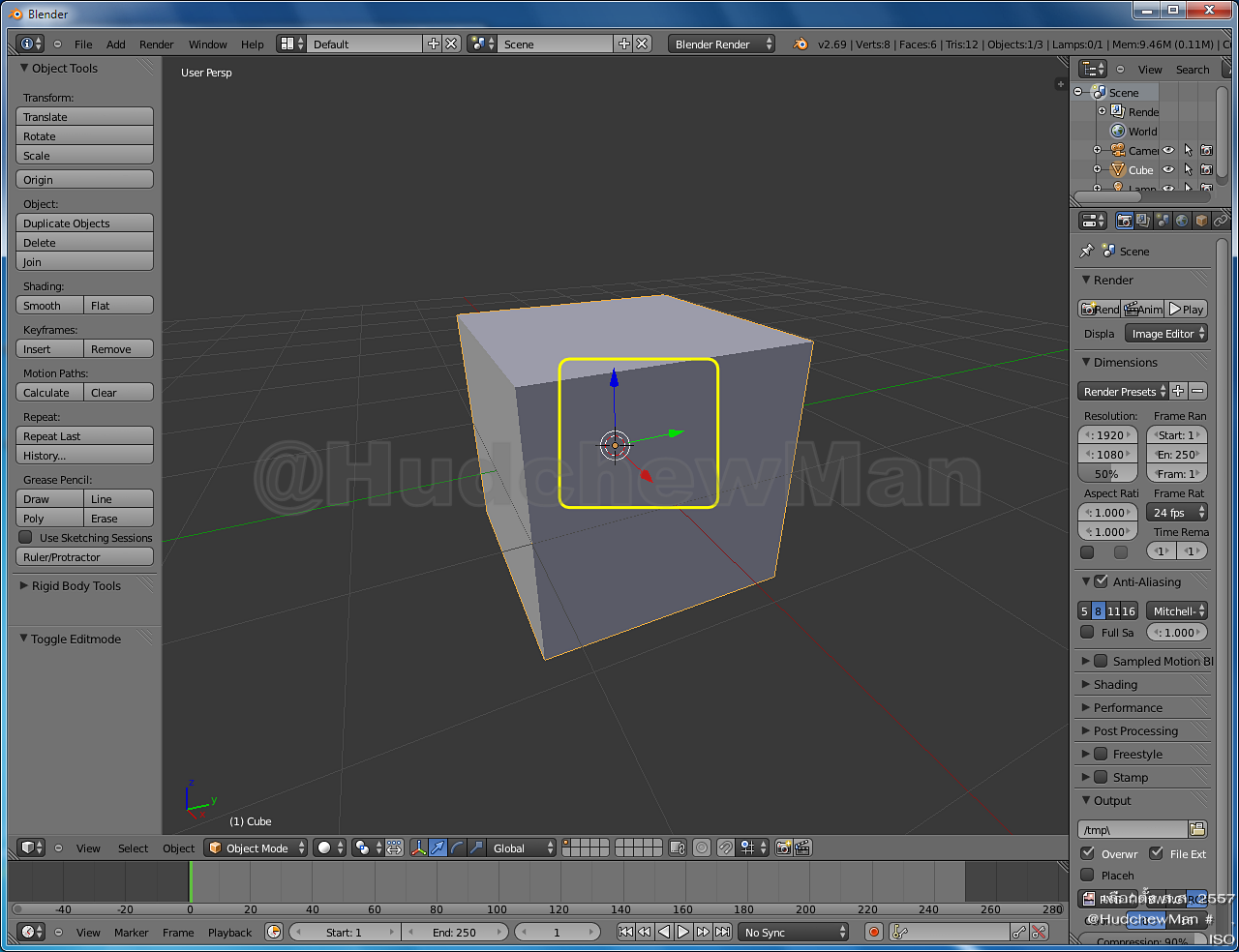Click the End: 250 frame field

click(x=455, y=932)
